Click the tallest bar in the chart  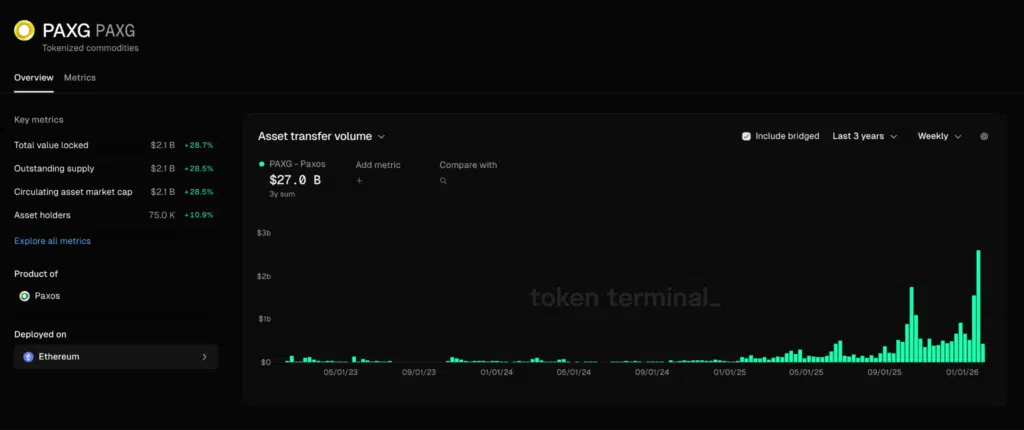[x=978, y=306]
